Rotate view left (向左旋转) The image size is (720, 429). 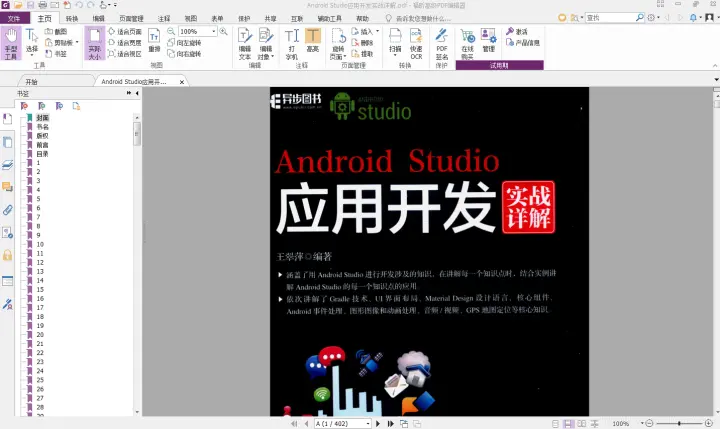pos(184,42)
